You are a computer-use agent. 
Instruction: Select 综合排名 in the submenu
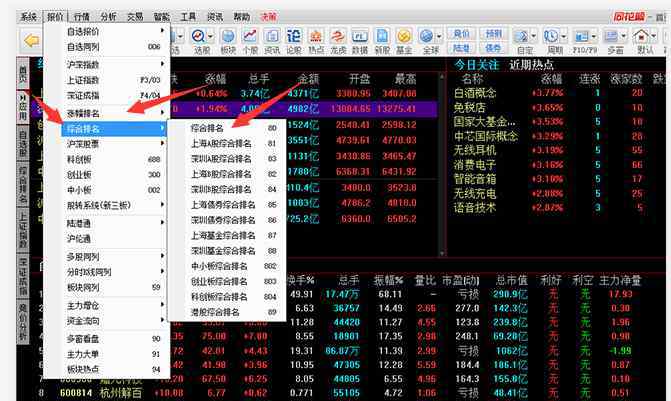[x=227, y=128]
